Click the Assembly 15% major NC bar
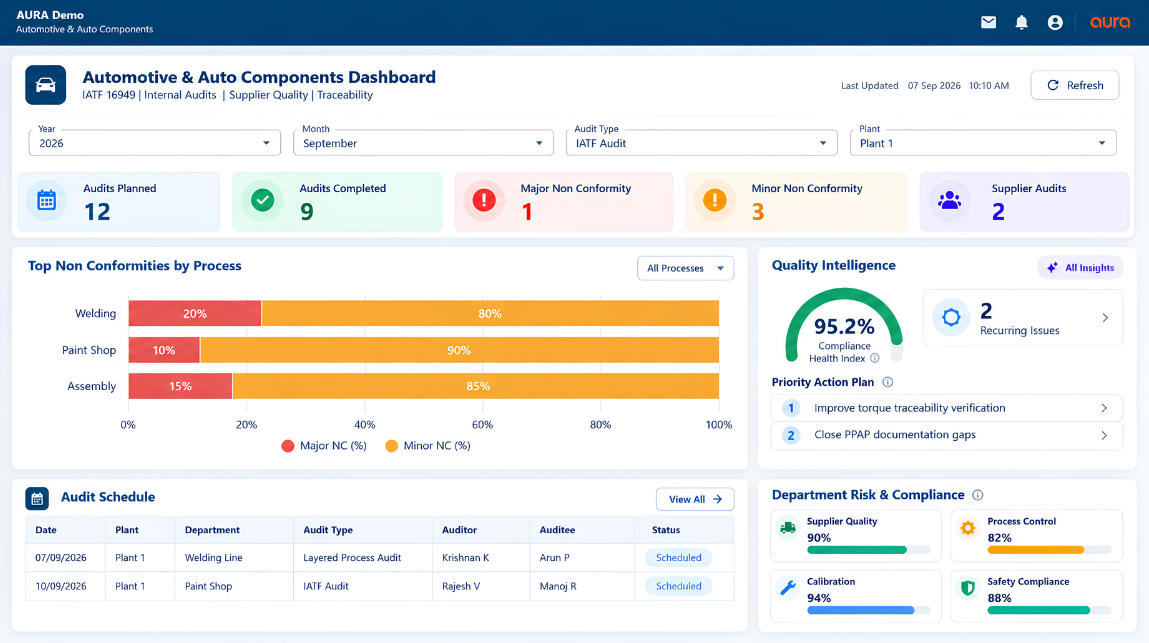 (x=180, y=386)
